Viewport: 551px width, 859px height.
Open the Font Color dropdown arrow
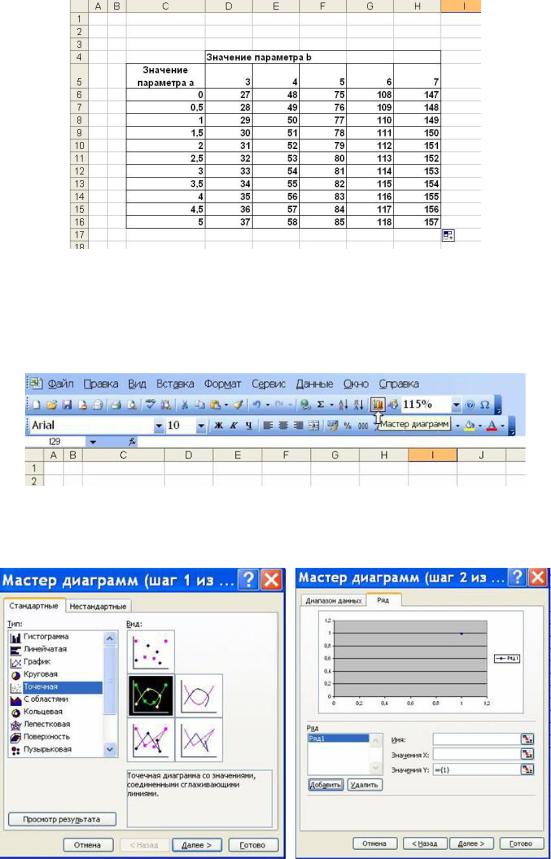pos(502,426)
